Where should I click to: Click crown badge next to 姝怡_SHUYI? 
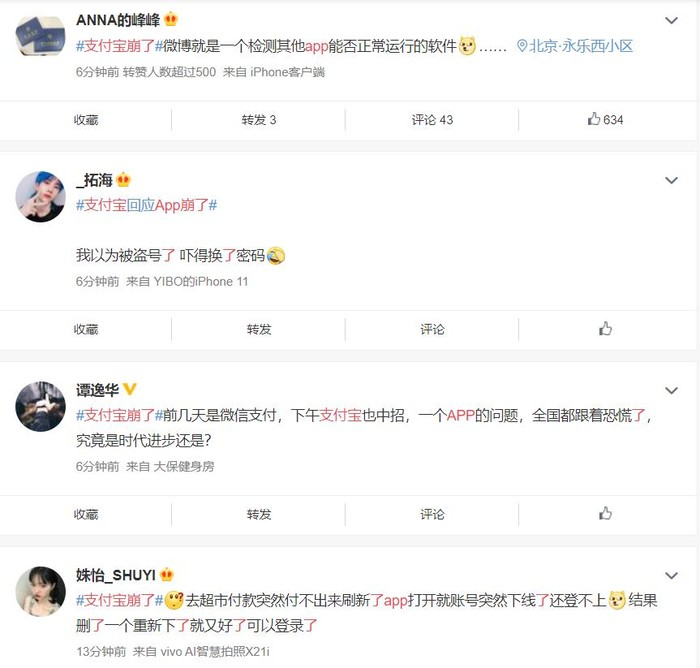click(x=167, y=574)
